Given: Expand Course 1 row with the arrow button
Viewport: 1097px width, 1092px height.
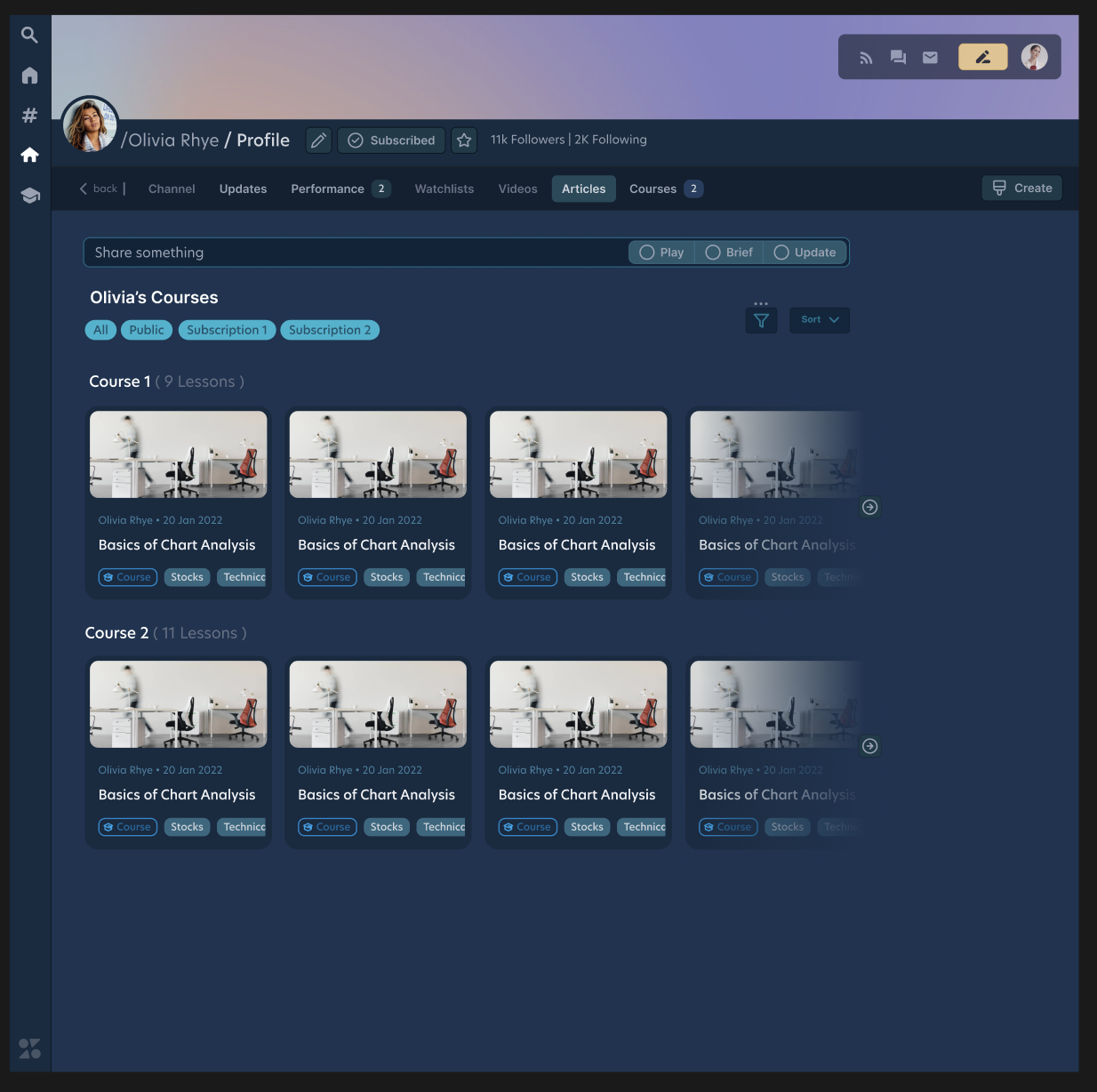Looking at the screenshot, I should coord(870,507).
